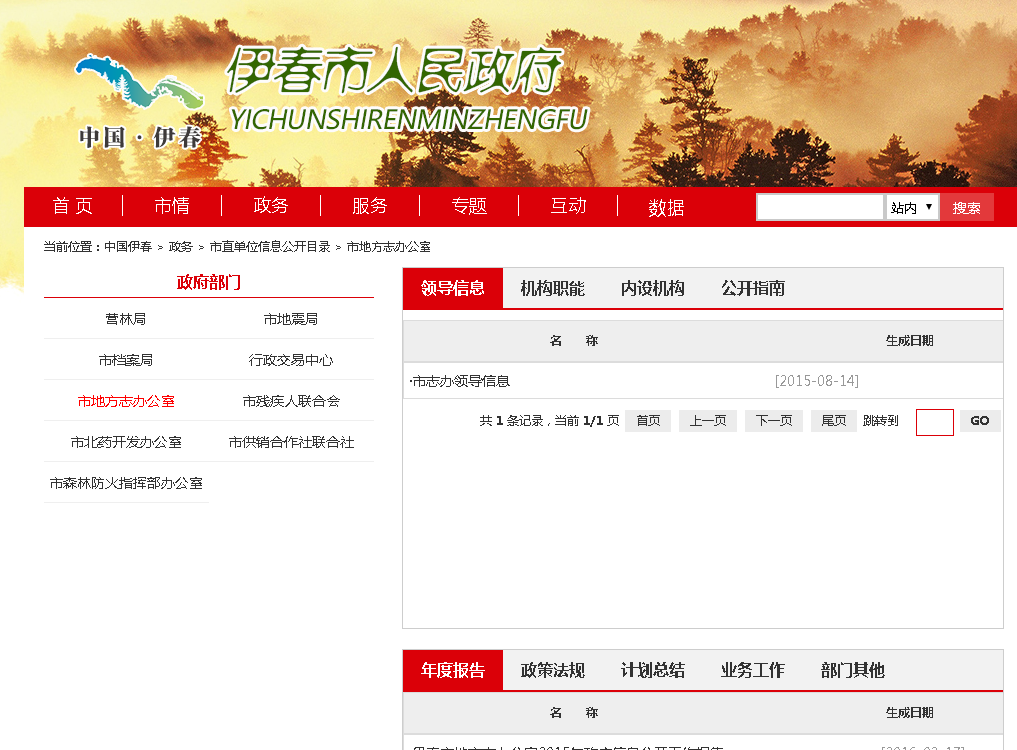This screenshot has width=1017, height=750.
Task: Click the 伊春市人民政府 banner title
Action: (394, 70)
